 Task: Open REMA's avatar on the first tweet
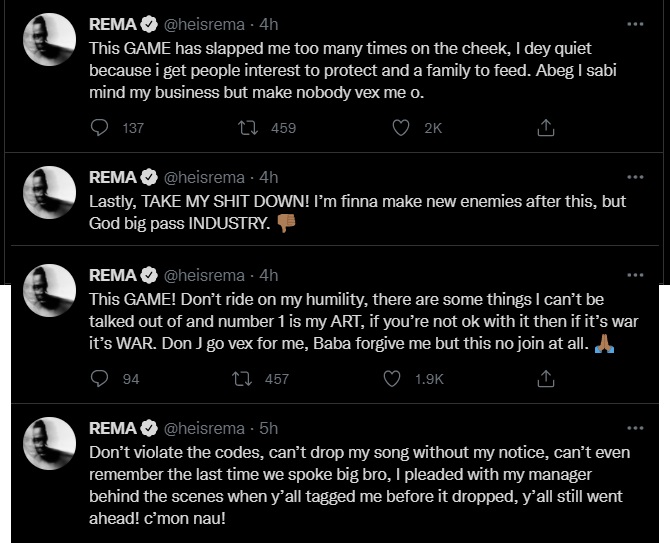[50, 39]
